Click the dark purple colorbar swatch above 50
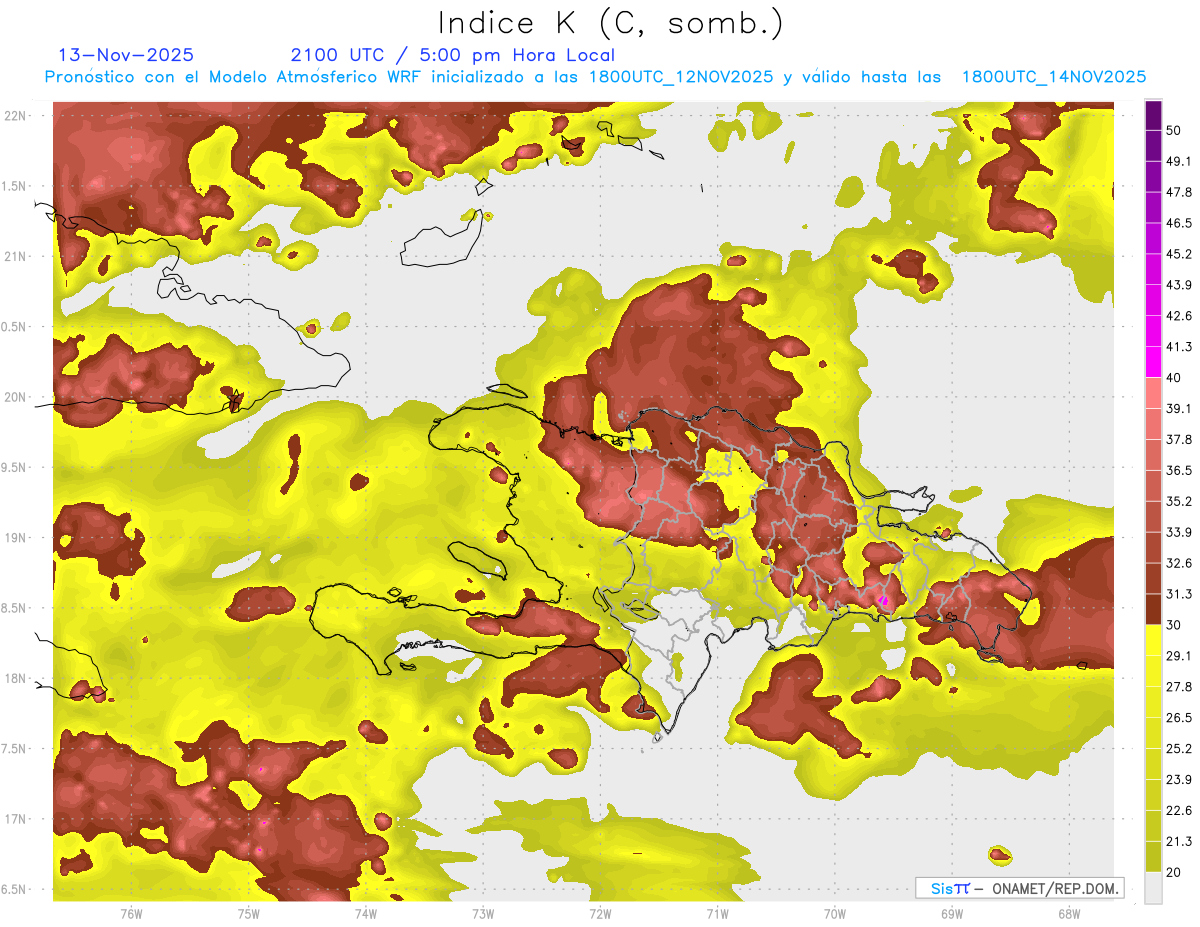The height and width of the screenshot is (927, 1200). 1153,116
